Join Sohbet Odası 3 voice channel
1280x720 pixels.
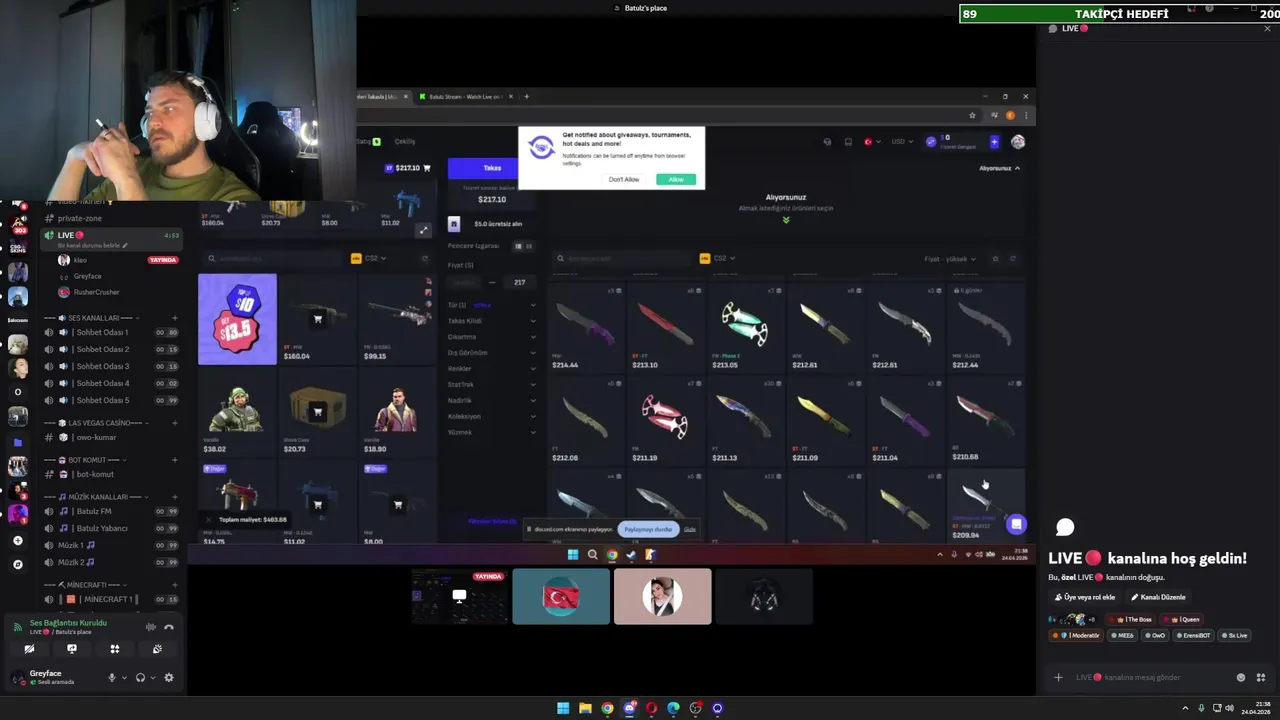point(111,366)
